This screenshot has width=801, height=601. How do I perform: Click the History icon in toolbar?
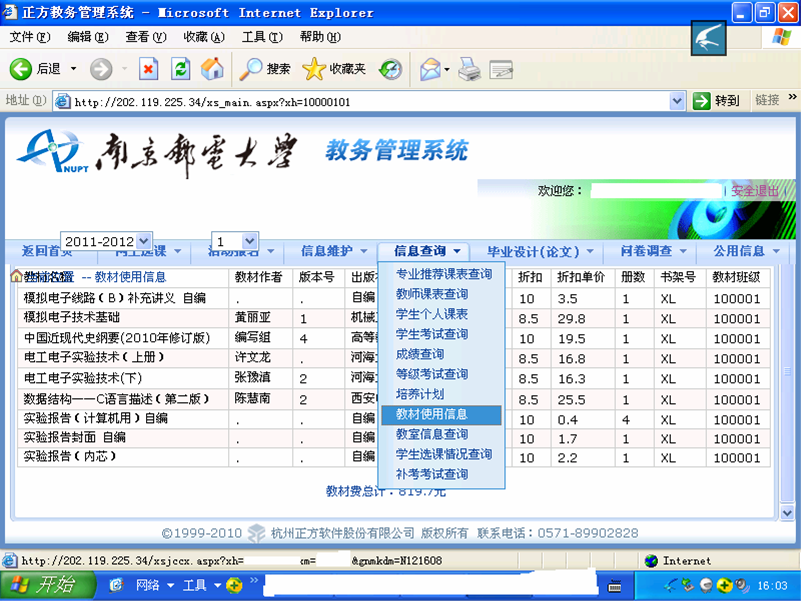tap(391, 69)
